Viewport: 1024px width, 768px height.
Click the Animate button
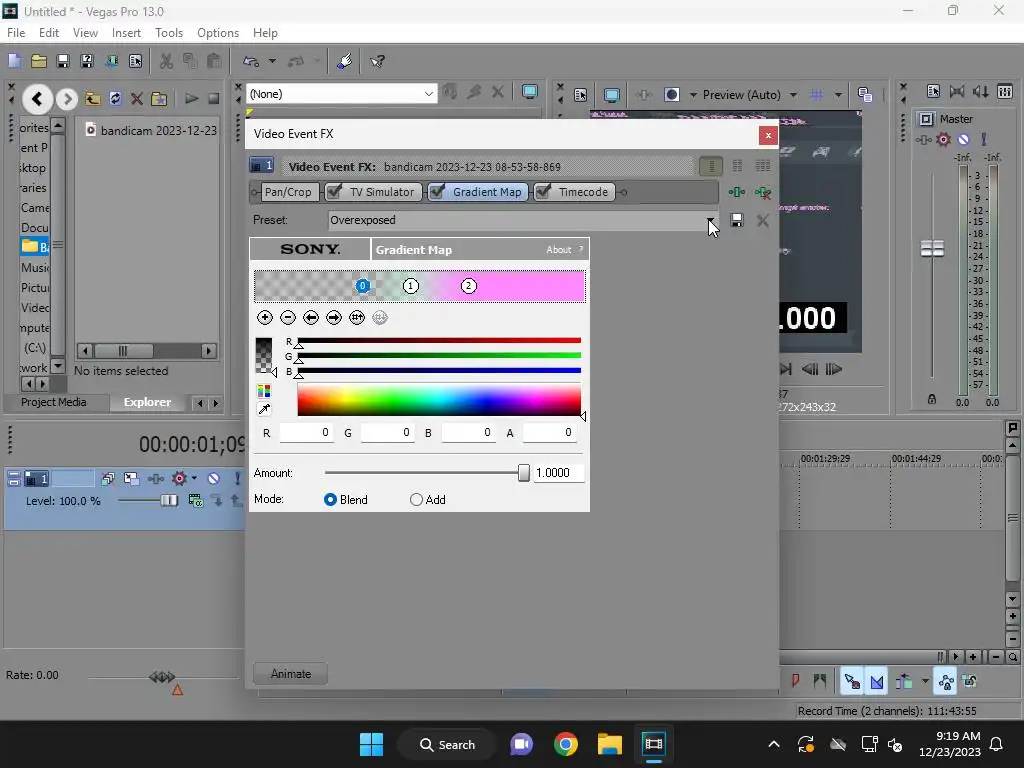click(291, 674)
